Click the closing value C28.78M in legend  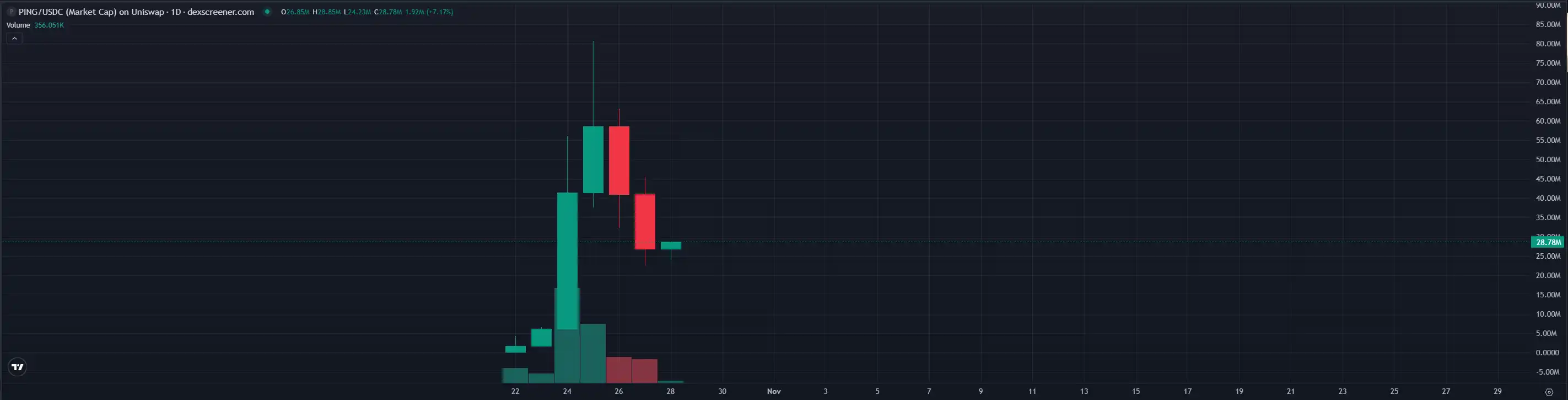pos(388,12)
